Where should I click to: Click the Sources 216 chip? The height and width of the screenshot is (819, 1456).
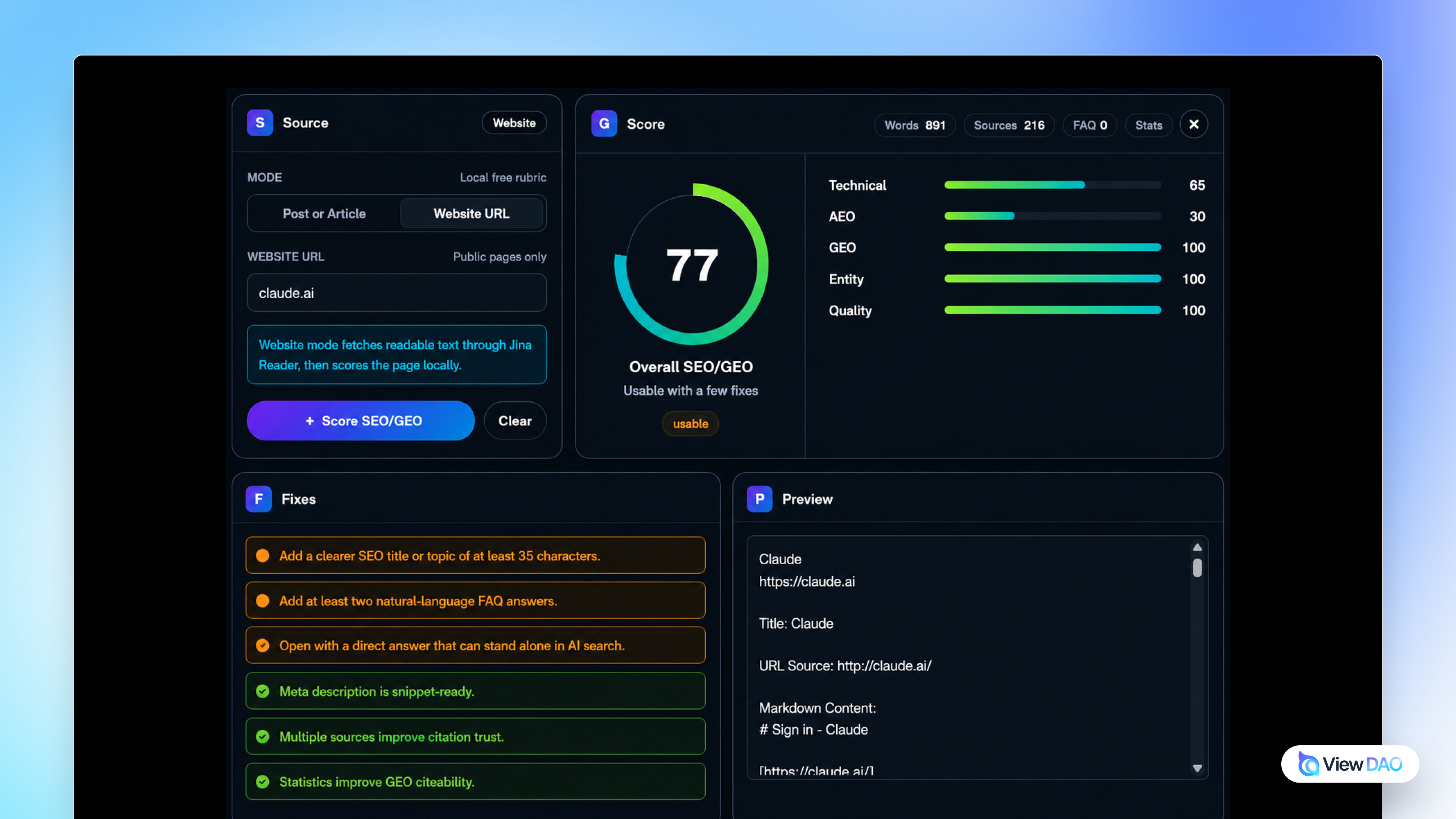[x=1009, y=125]
